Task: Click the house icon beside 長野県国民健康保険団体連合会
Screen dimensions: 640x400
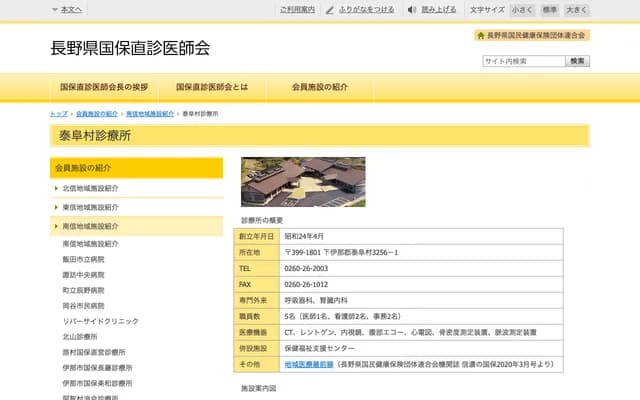Action: [480, 35]
